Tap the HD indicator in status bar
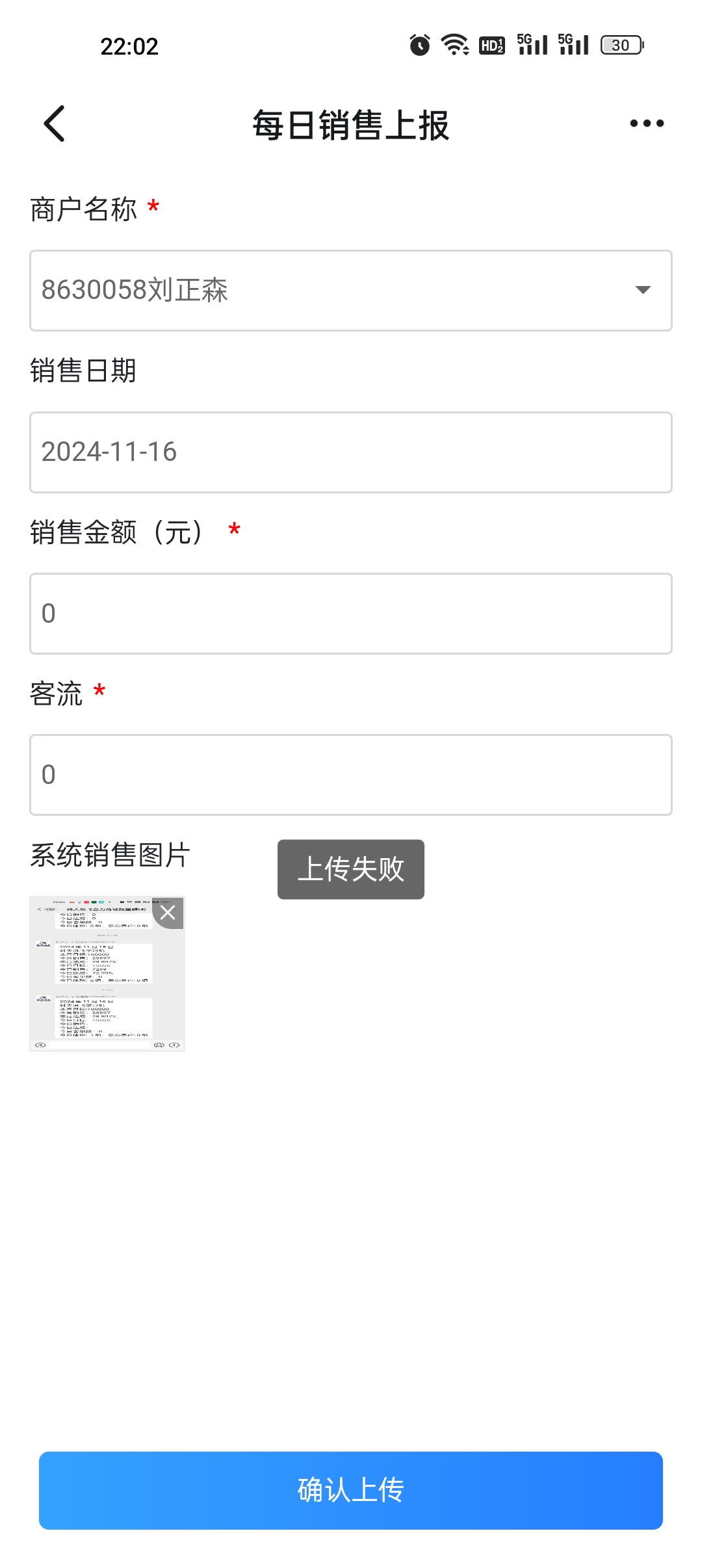This screenshot has width=702, height=1568. click(x=492, y=45)
